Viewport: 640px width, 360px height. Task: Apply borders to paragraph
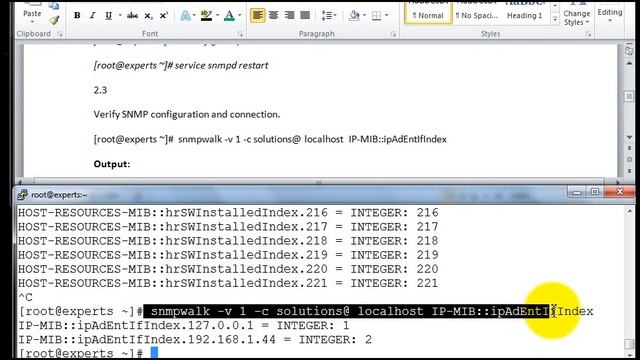(x=376, y=16)
